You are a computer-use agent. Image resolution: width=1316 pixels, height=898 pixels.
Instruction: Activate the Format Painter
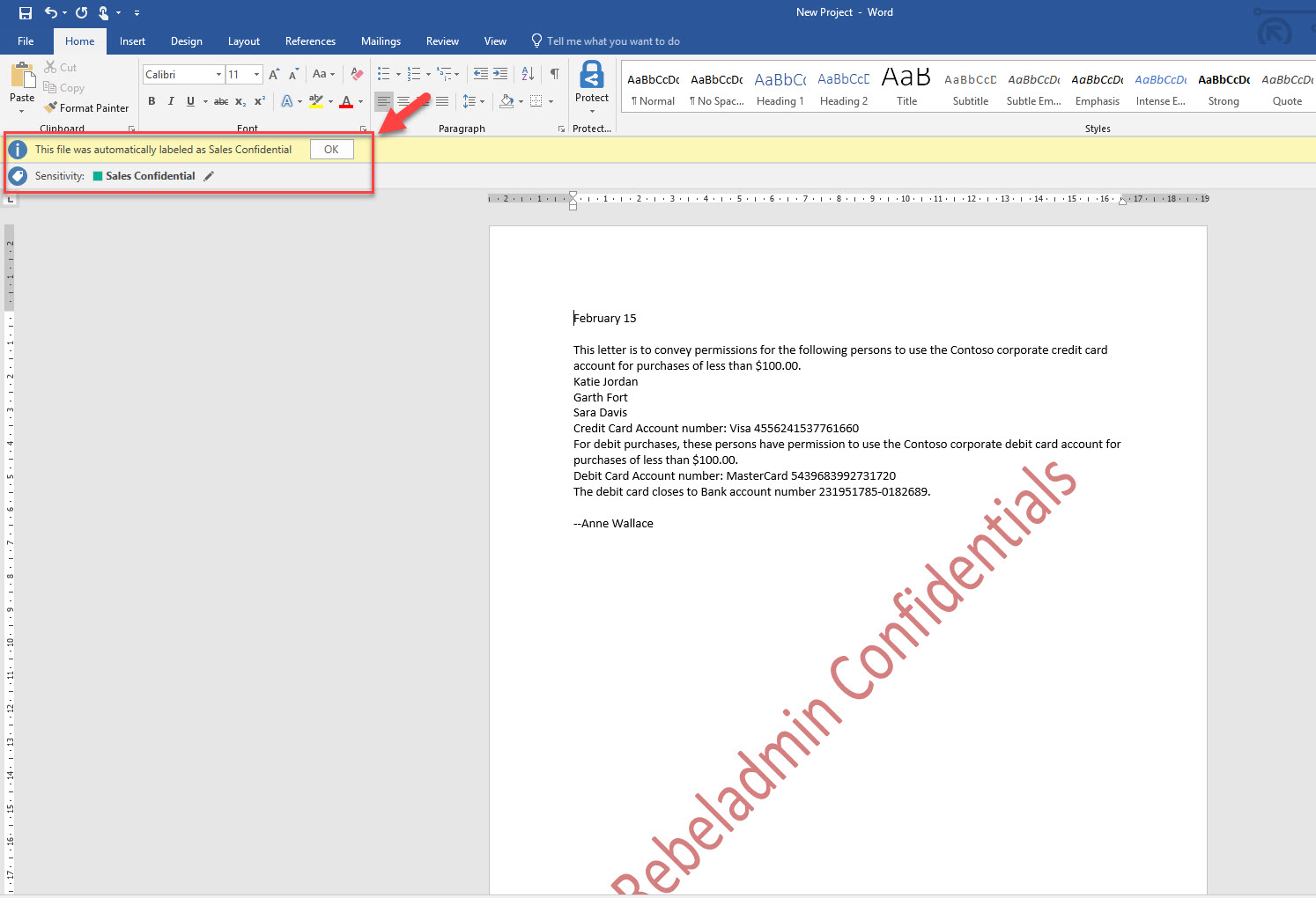click(86, 107)
